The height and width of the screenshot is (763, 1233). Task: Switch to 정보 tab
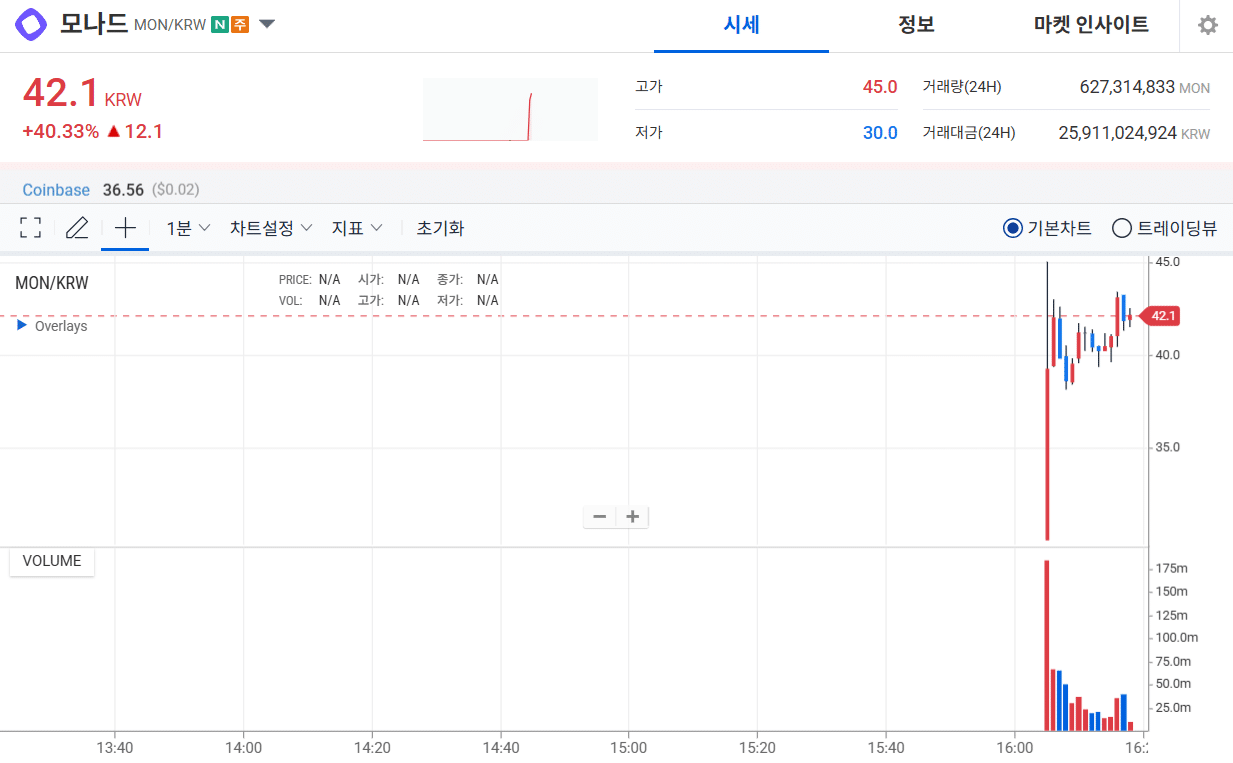916,25
